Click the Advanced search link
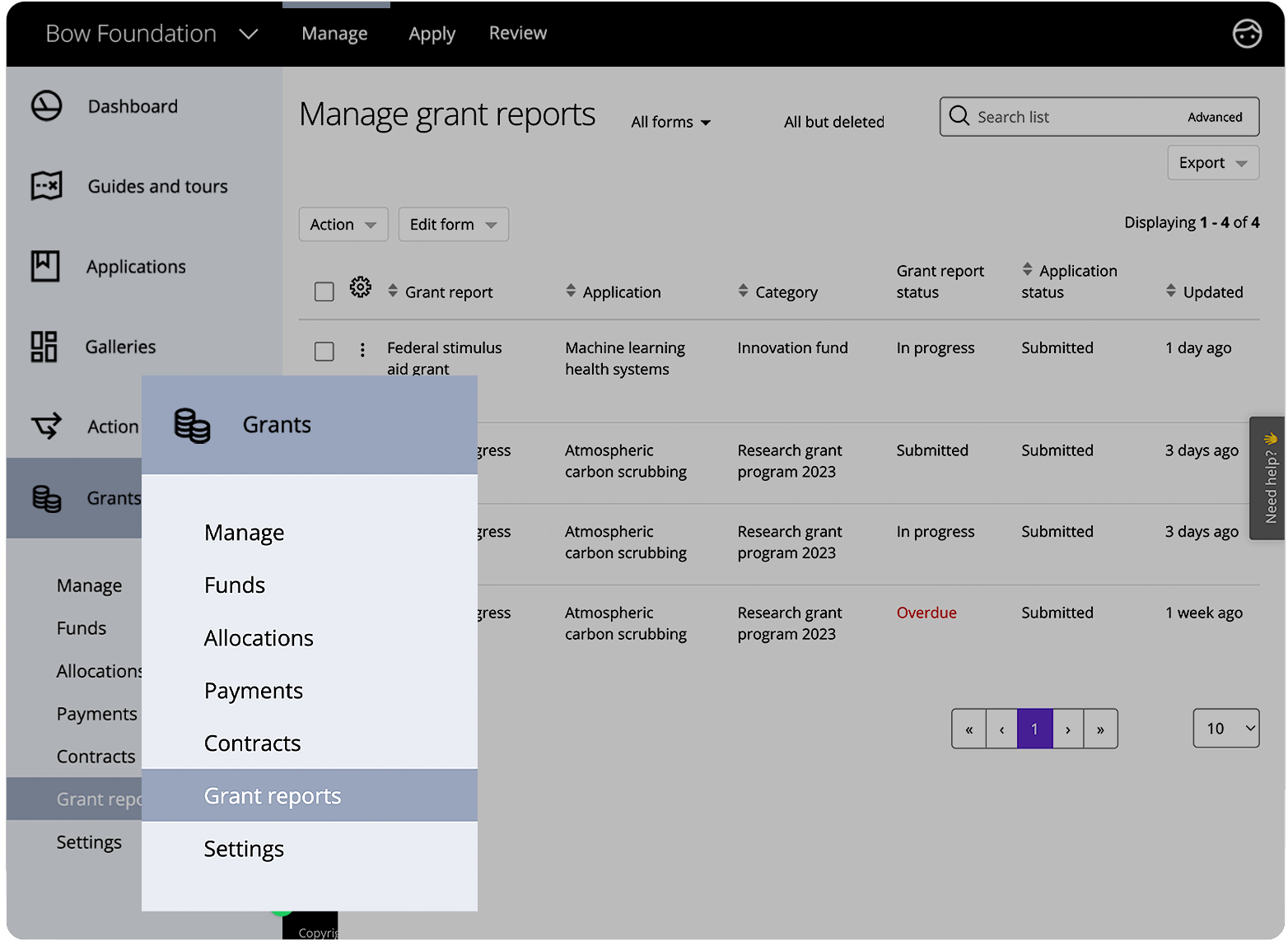The image size is (1288, 946). pos(1214,118)
